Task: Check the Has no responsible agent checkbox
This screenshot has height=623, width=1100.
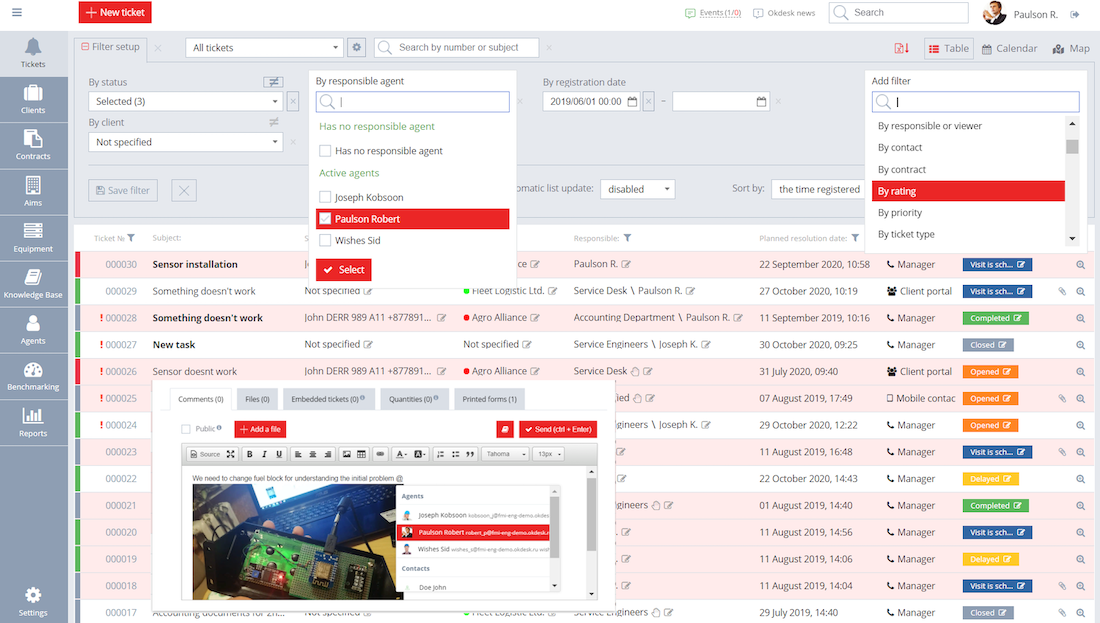Action: coord(325,151)
